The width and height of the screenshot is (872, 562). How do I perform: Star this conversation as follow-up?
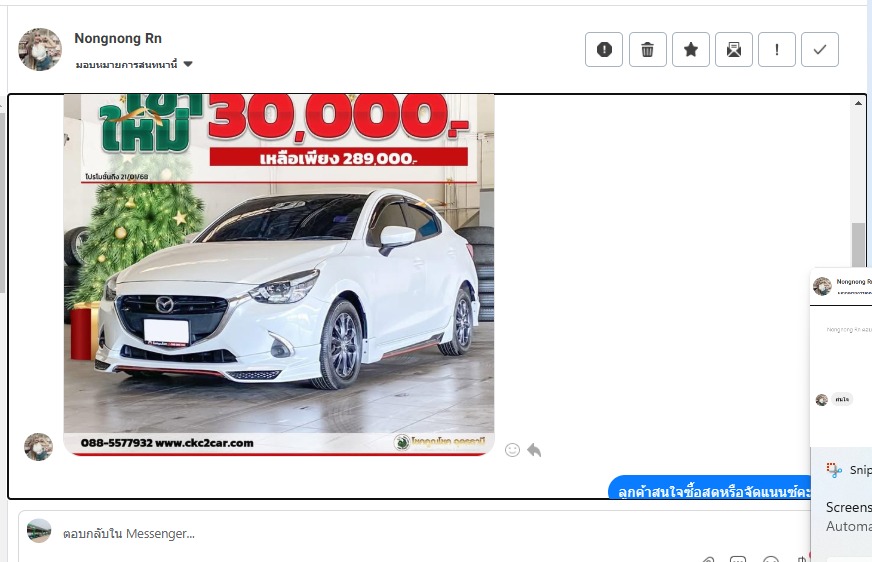[x=691, y=49]
